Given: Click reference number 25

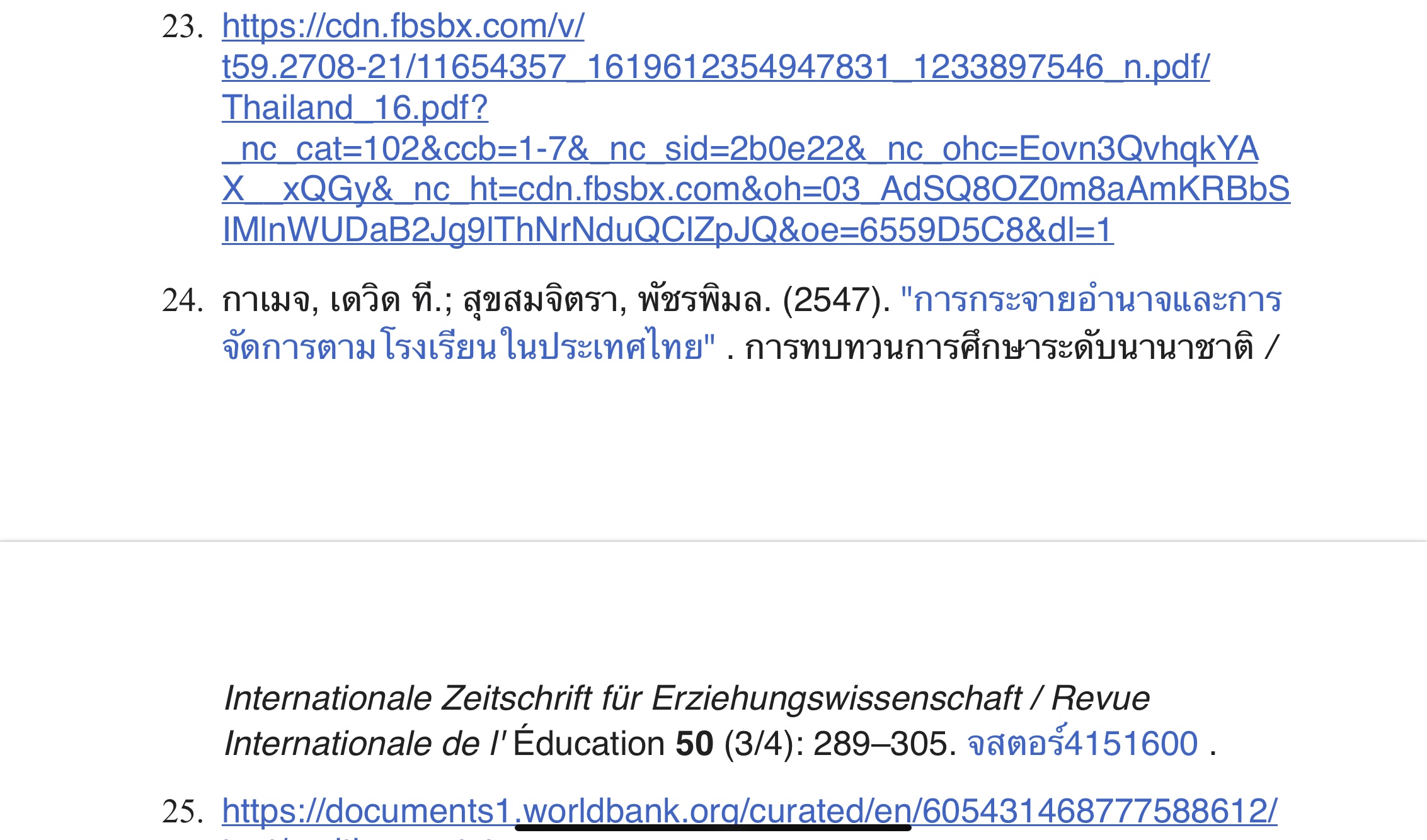Looking at the screenshot, I should pyautogui.click(x=182, y=811).
